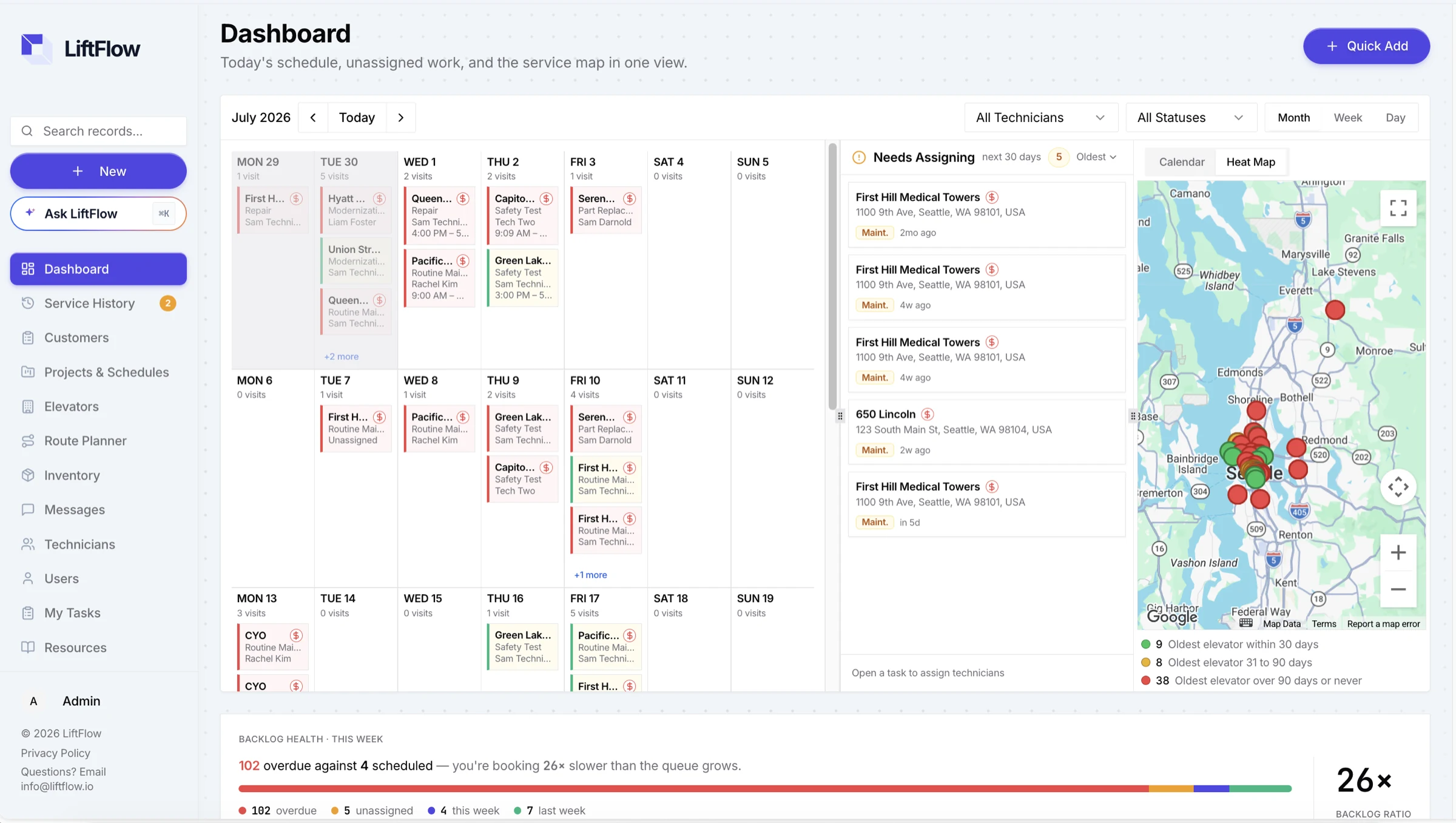Click the map fullscreen icon
This screenshot has width=1456, height=823.
point(1398,208)
